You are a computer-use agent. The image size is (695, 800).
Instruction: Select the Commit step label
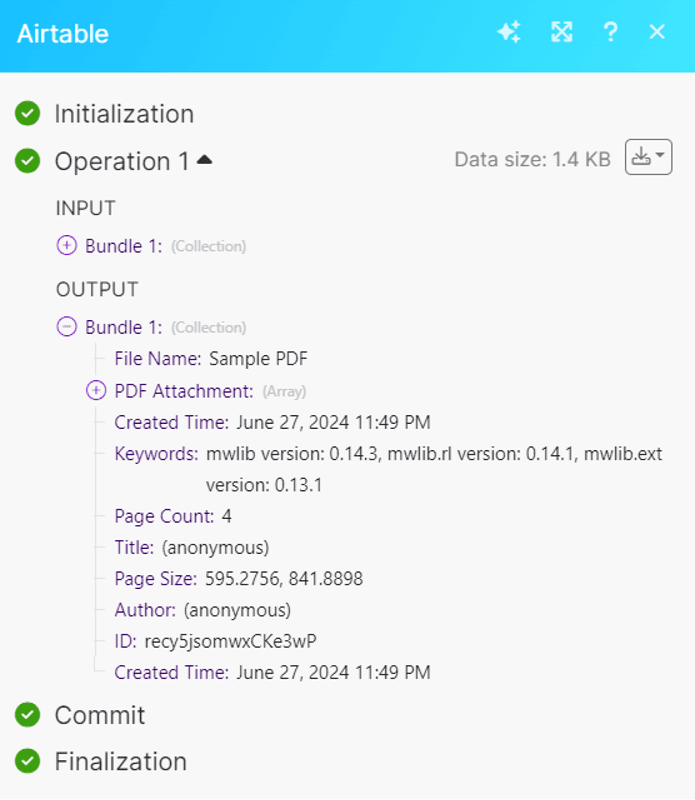pyautogui.click(x=100, y=715)
